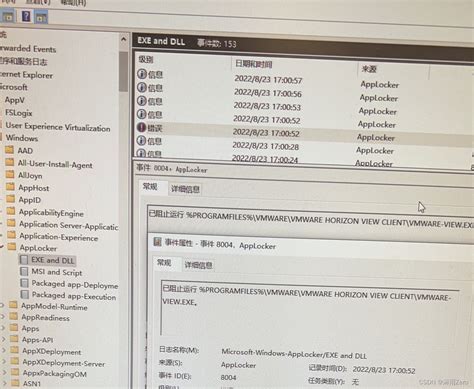Open the AppReadiness folder icon
The image size is (474, 389).
coord(14,316)
